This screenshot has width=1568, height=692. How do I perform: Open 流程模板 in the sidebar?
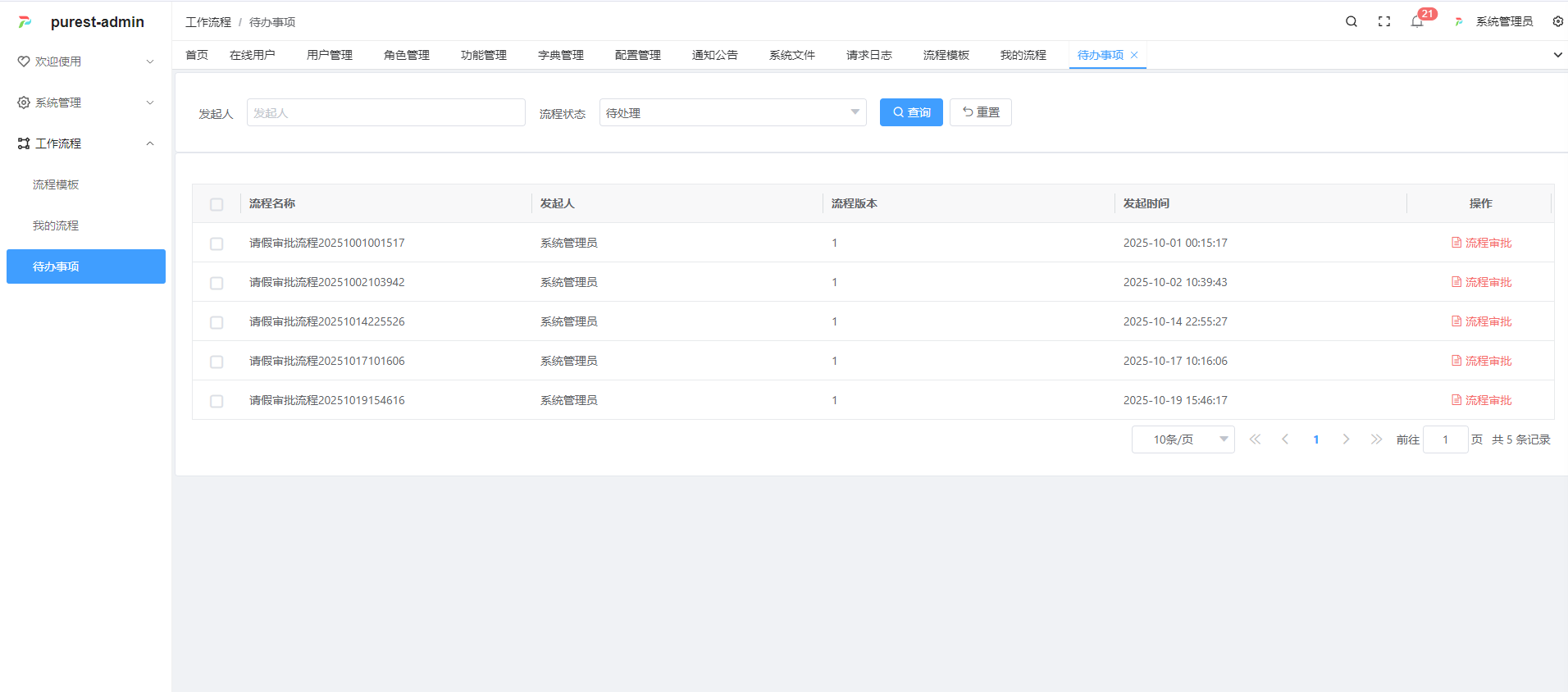pyautogui.click(x=56, y=184)
